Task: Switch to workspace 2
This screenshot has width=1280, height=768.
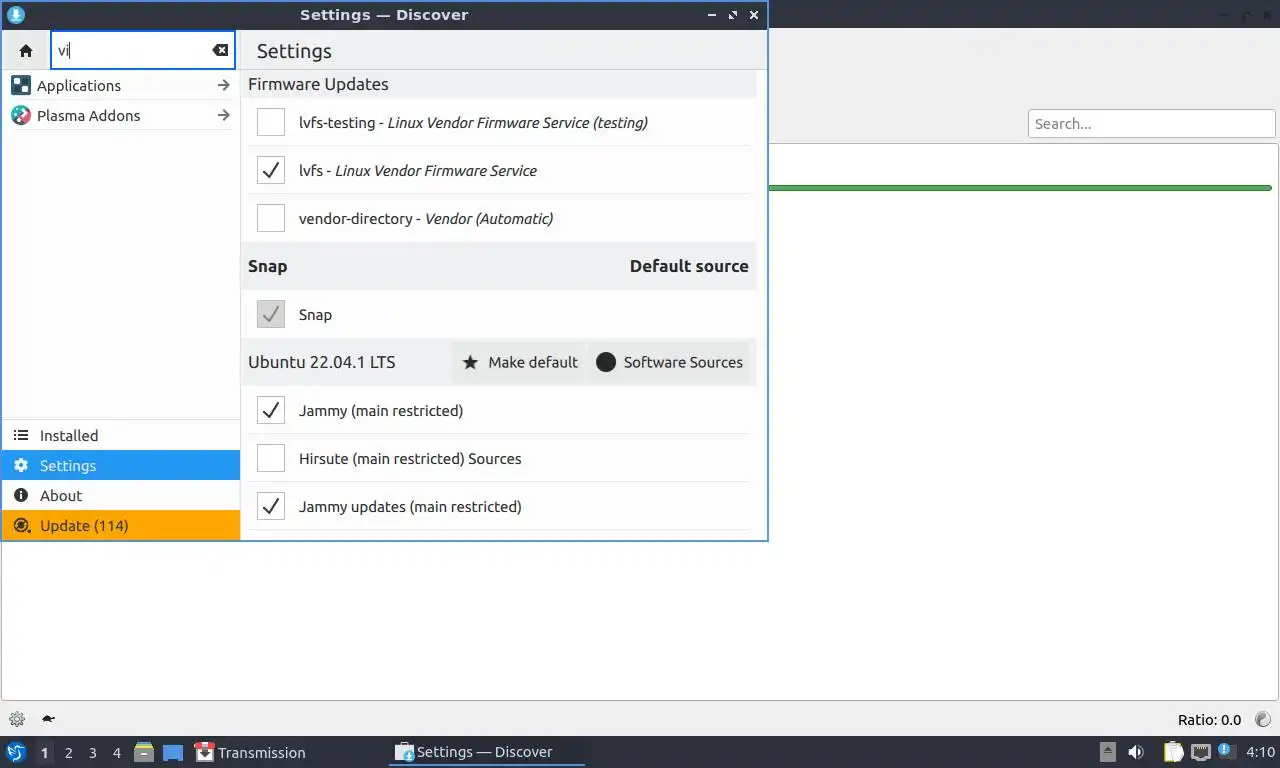Action: point(69,752)
